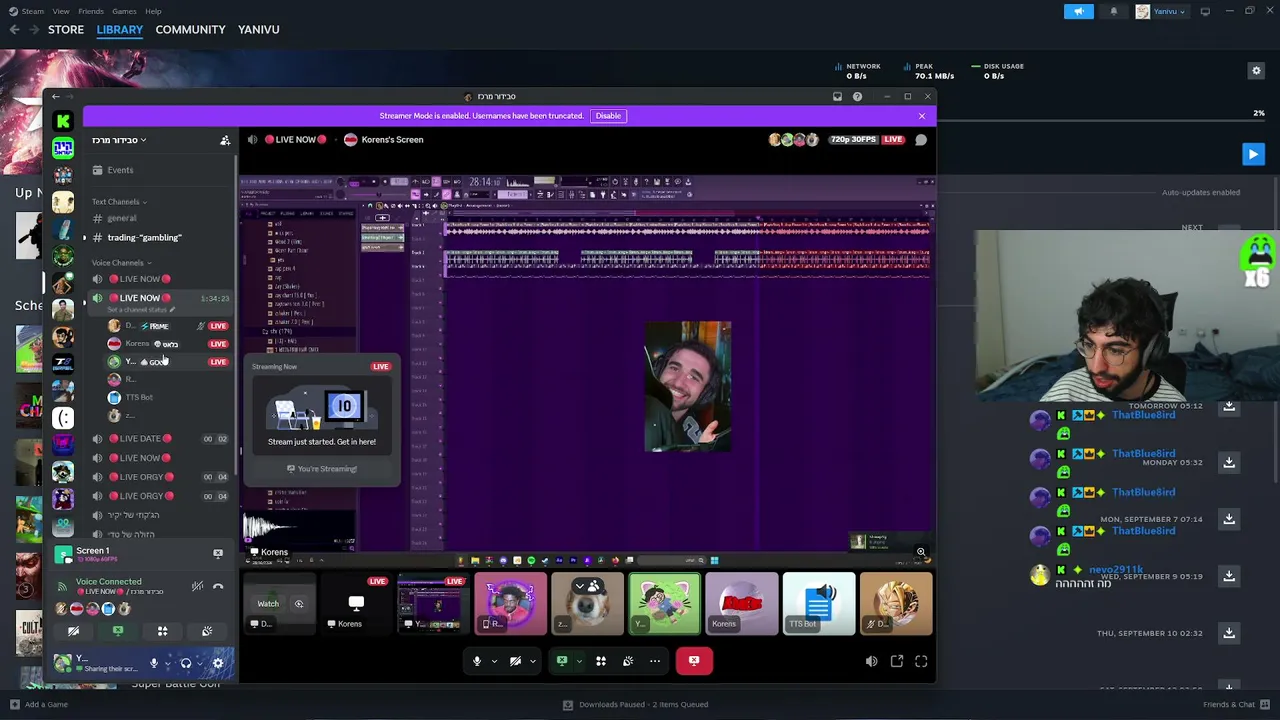Open the soundboard icon in the left voice panel

(207, 631)
